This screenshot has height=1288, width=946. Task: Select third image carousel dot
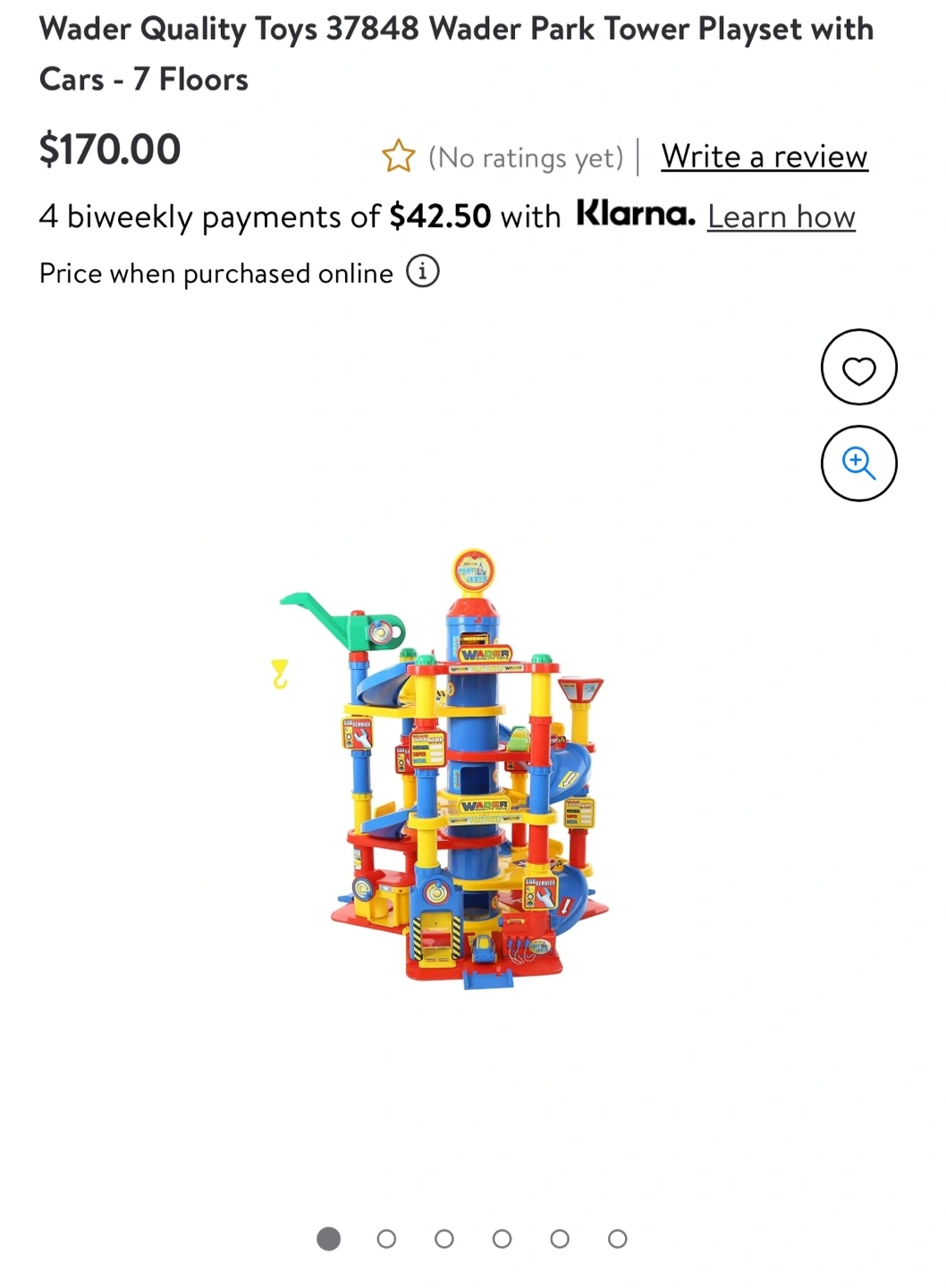pos(444,1239)
